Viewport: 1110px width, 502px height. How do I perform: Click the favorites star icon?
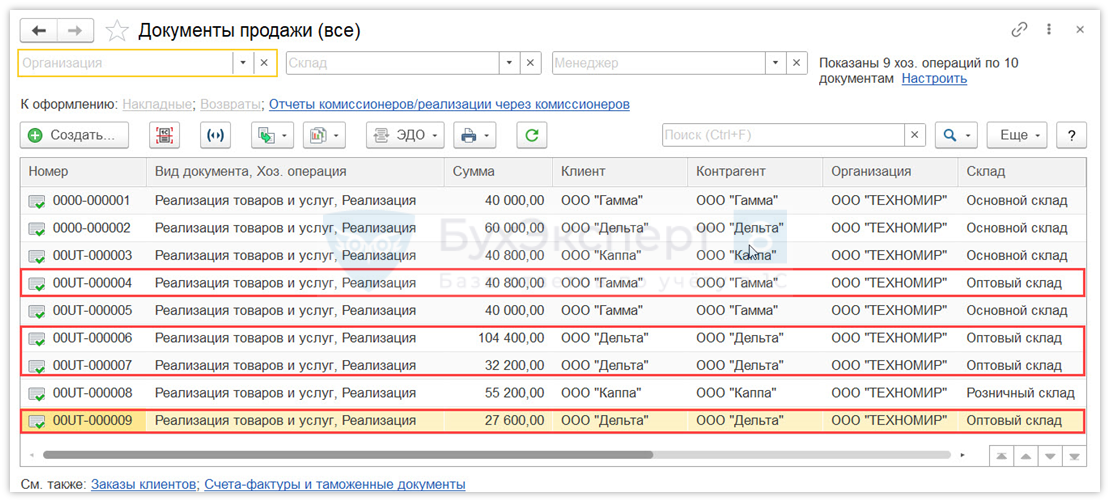coord(117,30)
